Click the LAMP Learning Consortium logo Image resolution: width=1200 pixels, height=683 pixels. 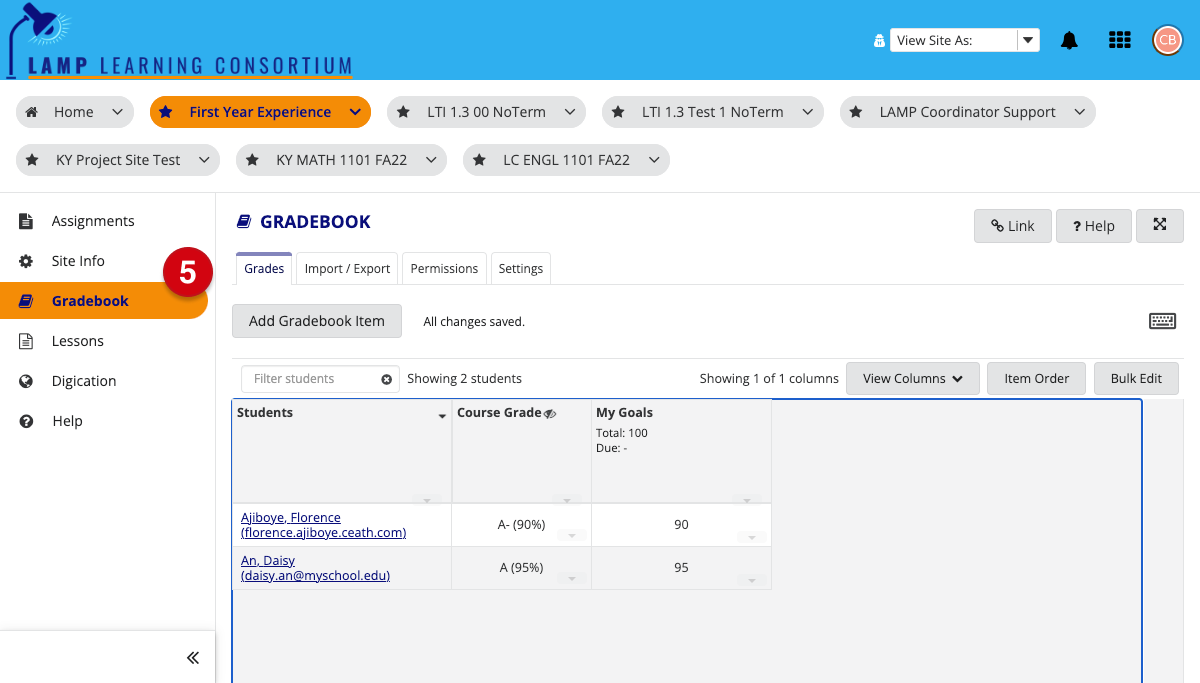click(180, 40)
